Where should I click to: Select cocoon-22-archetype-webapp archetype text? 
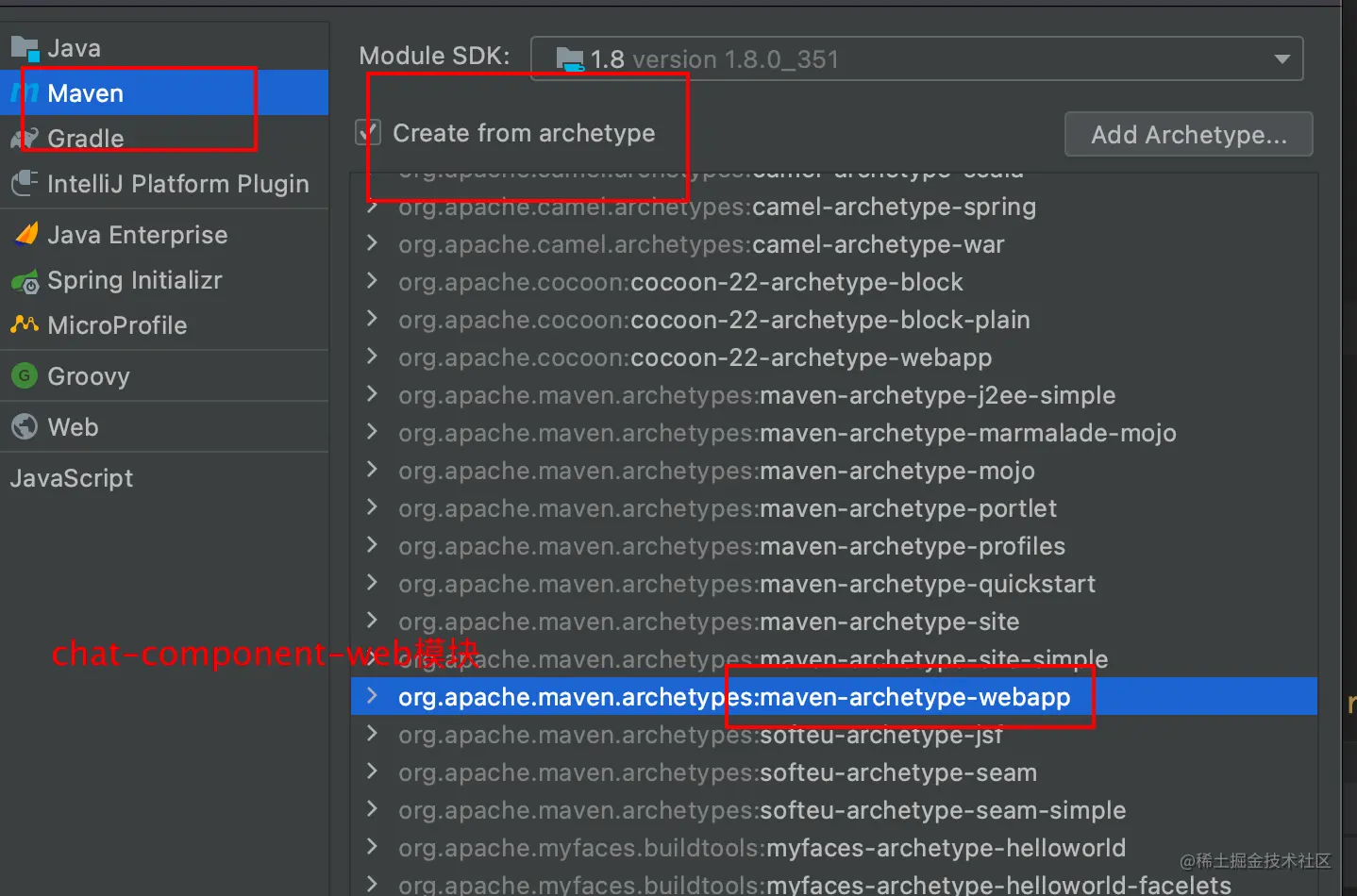tap(695, 357)
